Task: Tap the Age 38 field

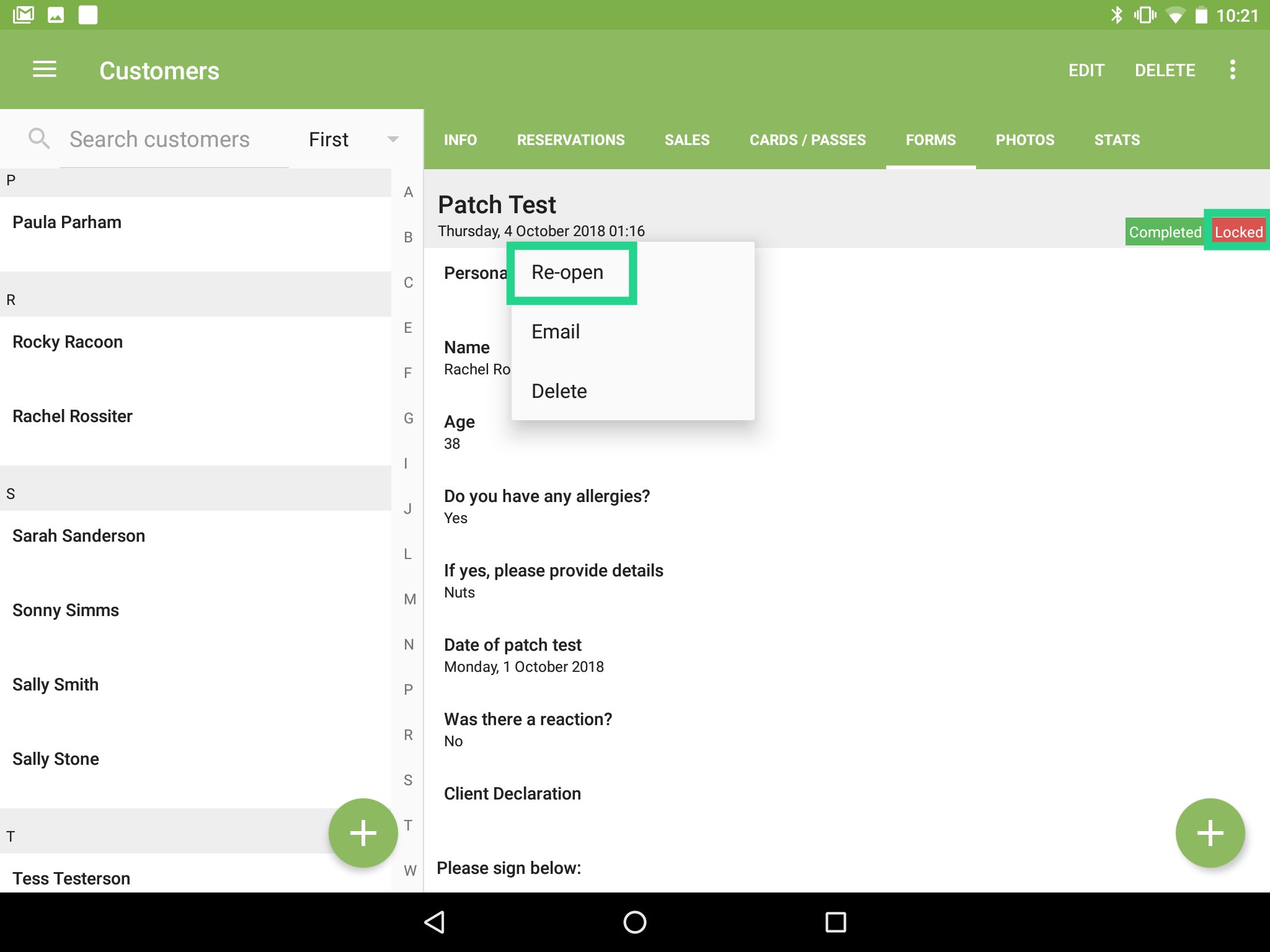Action: 460,433
